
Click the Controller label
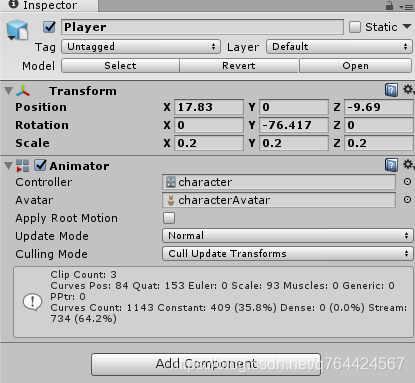pos(44,182)
